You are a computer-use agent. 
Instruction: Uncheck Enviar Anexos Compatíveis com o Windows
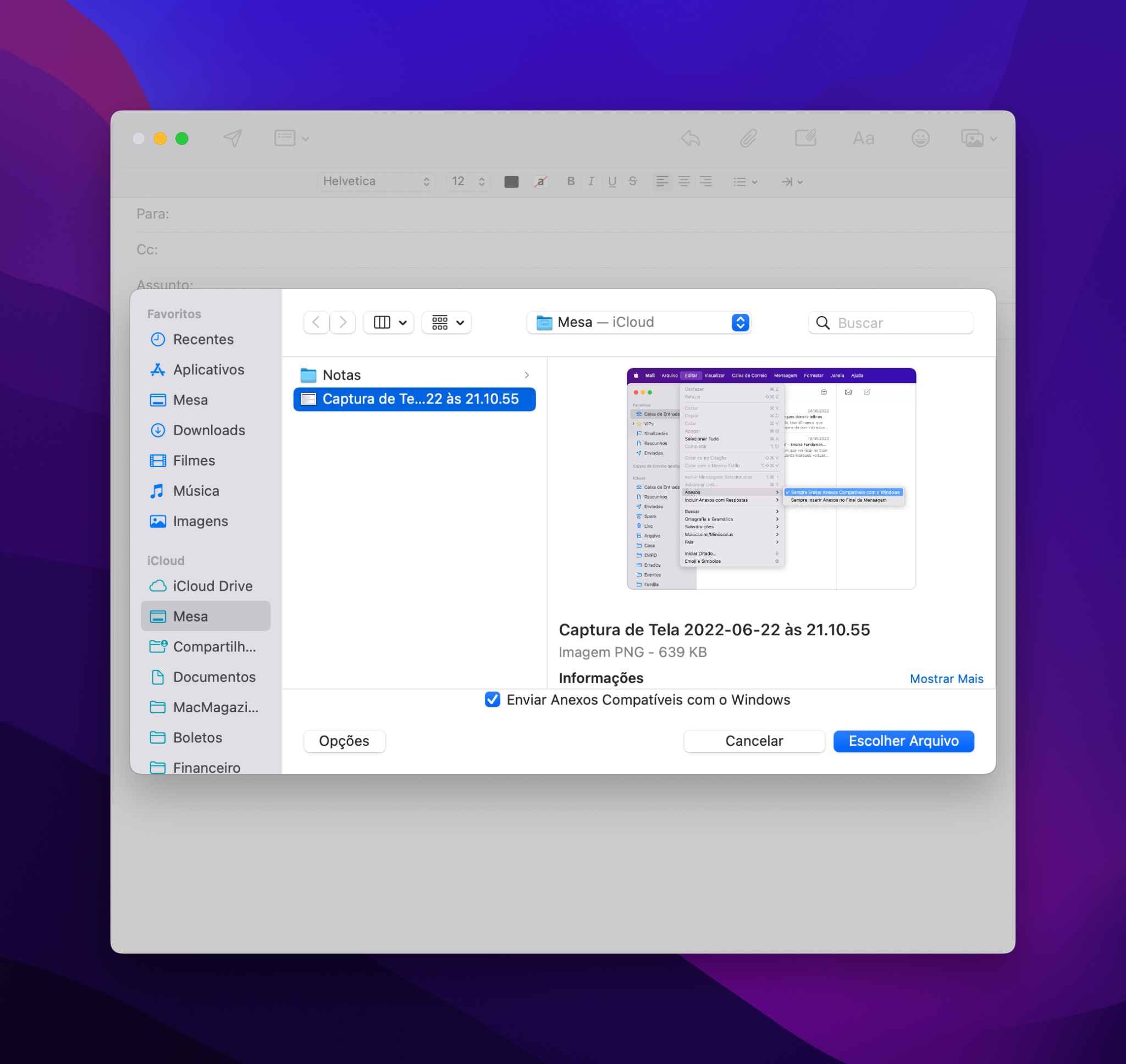pyautogui.click(x=493, y=700)
